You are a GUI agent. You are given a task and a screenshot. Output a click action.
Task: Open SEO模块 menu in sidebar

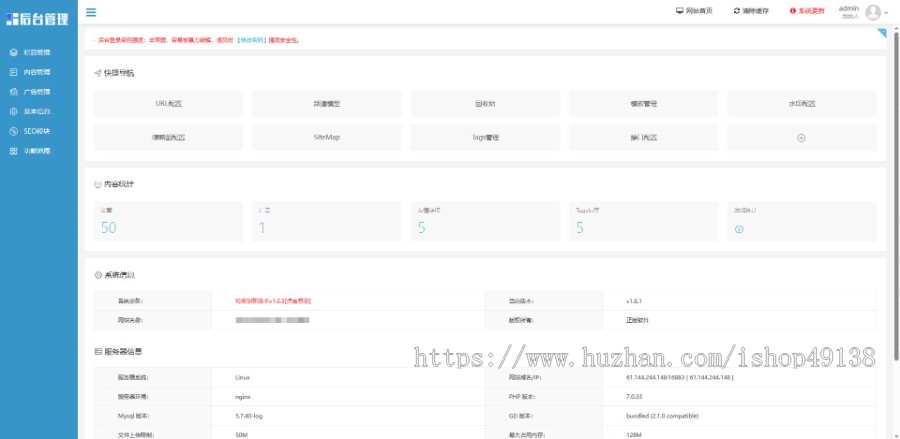(x=37, y=131)
